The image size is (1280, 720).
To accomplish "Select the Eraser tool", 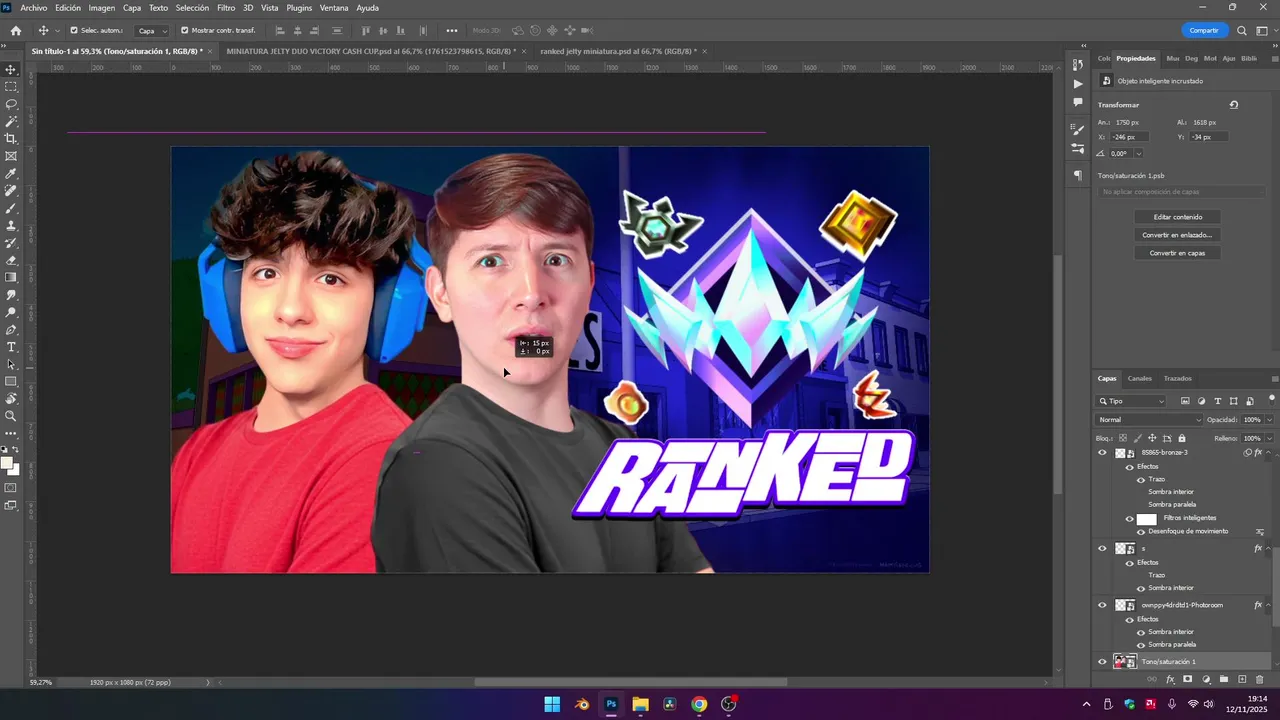I will click(11, 260).
